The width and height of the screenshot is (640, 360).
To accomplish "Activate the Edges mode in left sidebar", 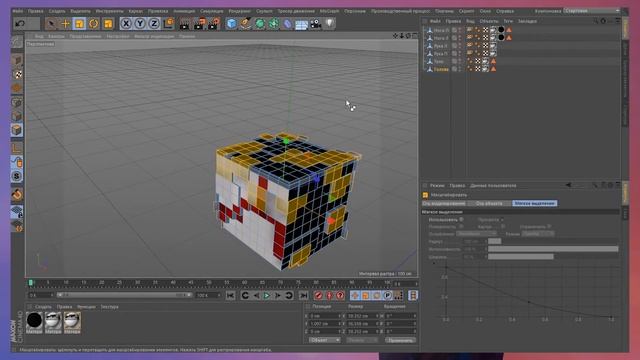I will (x=16, y=116).
